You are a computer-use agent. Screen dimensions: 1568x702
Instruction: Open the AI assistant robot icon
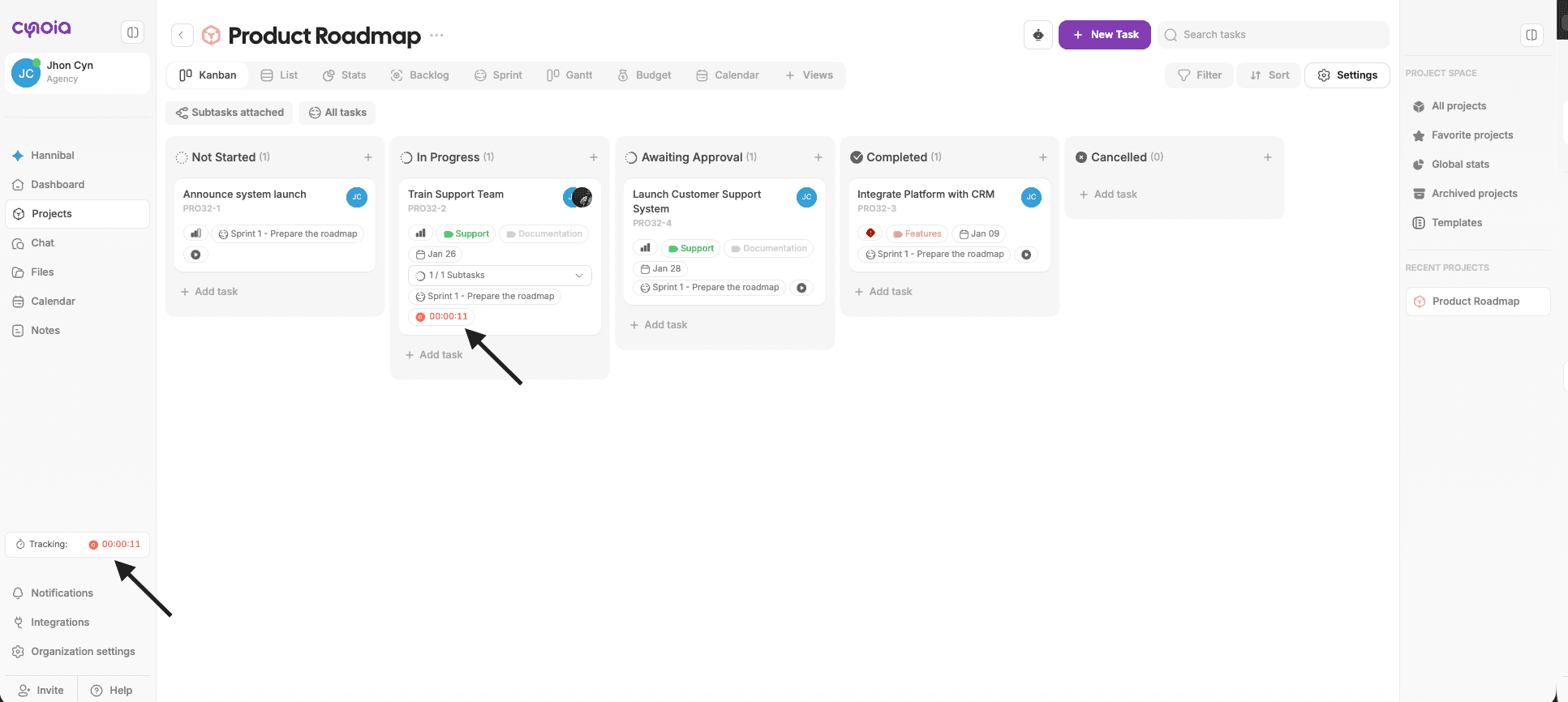click(x=1037, y=35)
